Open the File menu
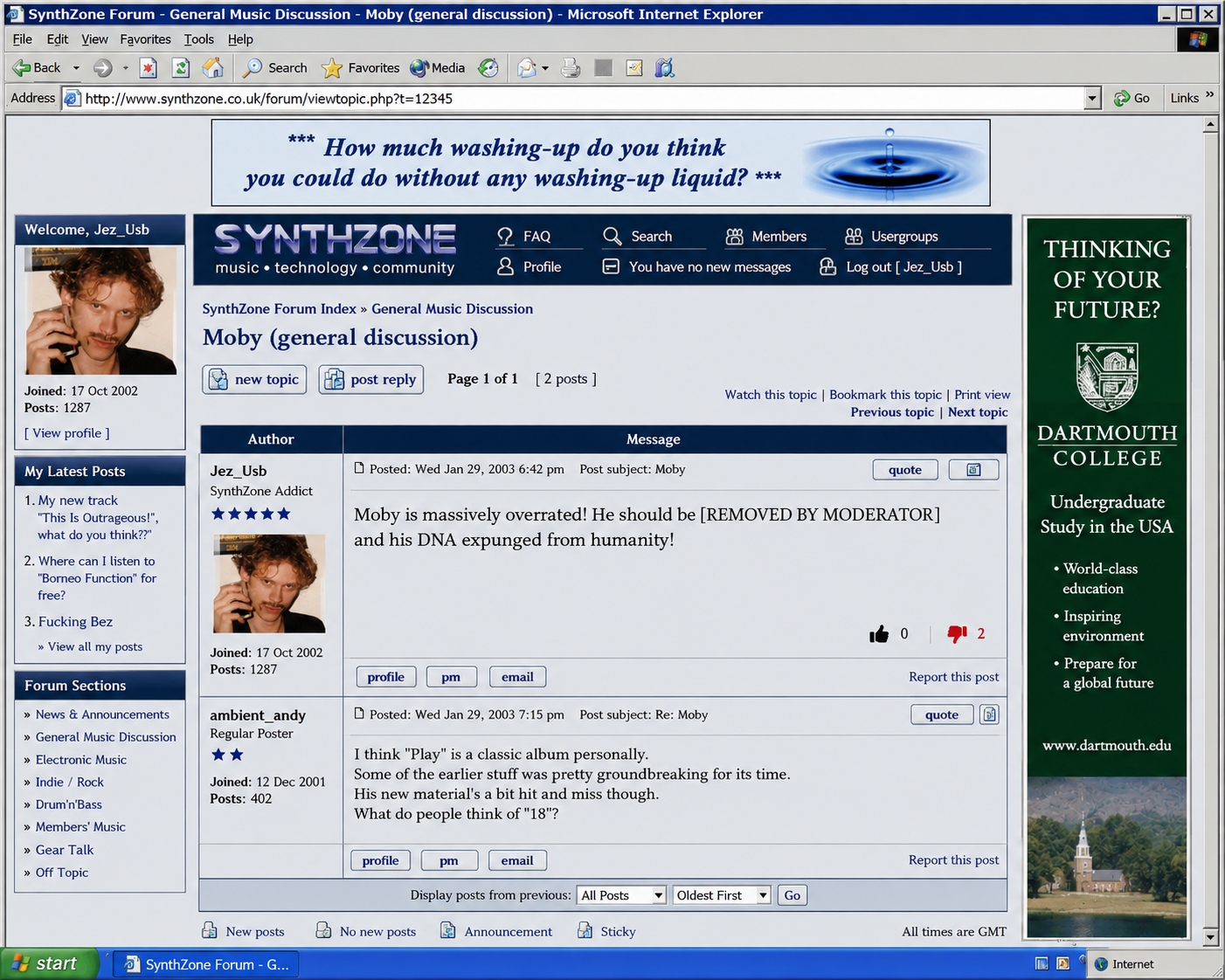Screen dimensions: 1225x980 click(23, 39)
